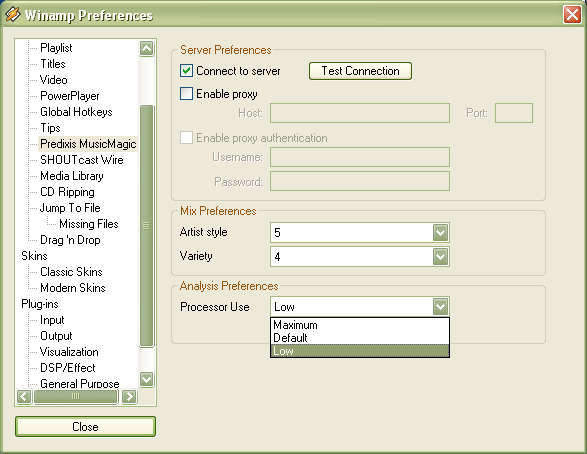The height and width of the screenshot is (454, 587).
Task: Click the tree scroll down arrow
Action: (x=146, y=380)
